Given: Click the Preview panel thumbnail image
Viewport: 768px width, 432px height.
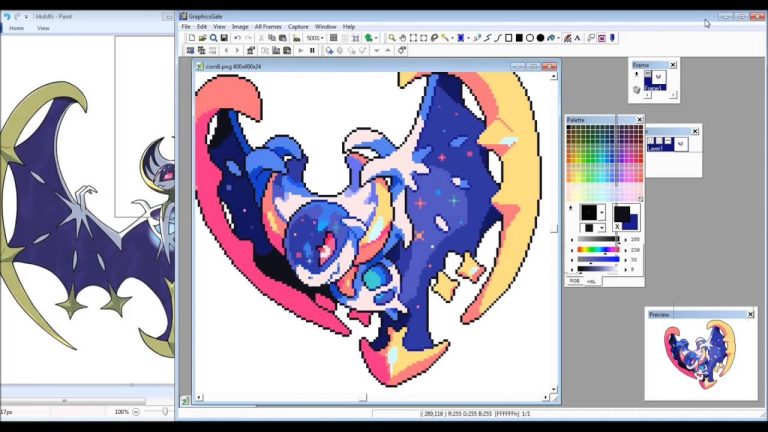Looking at the screenshot, I should coord(700,355).
